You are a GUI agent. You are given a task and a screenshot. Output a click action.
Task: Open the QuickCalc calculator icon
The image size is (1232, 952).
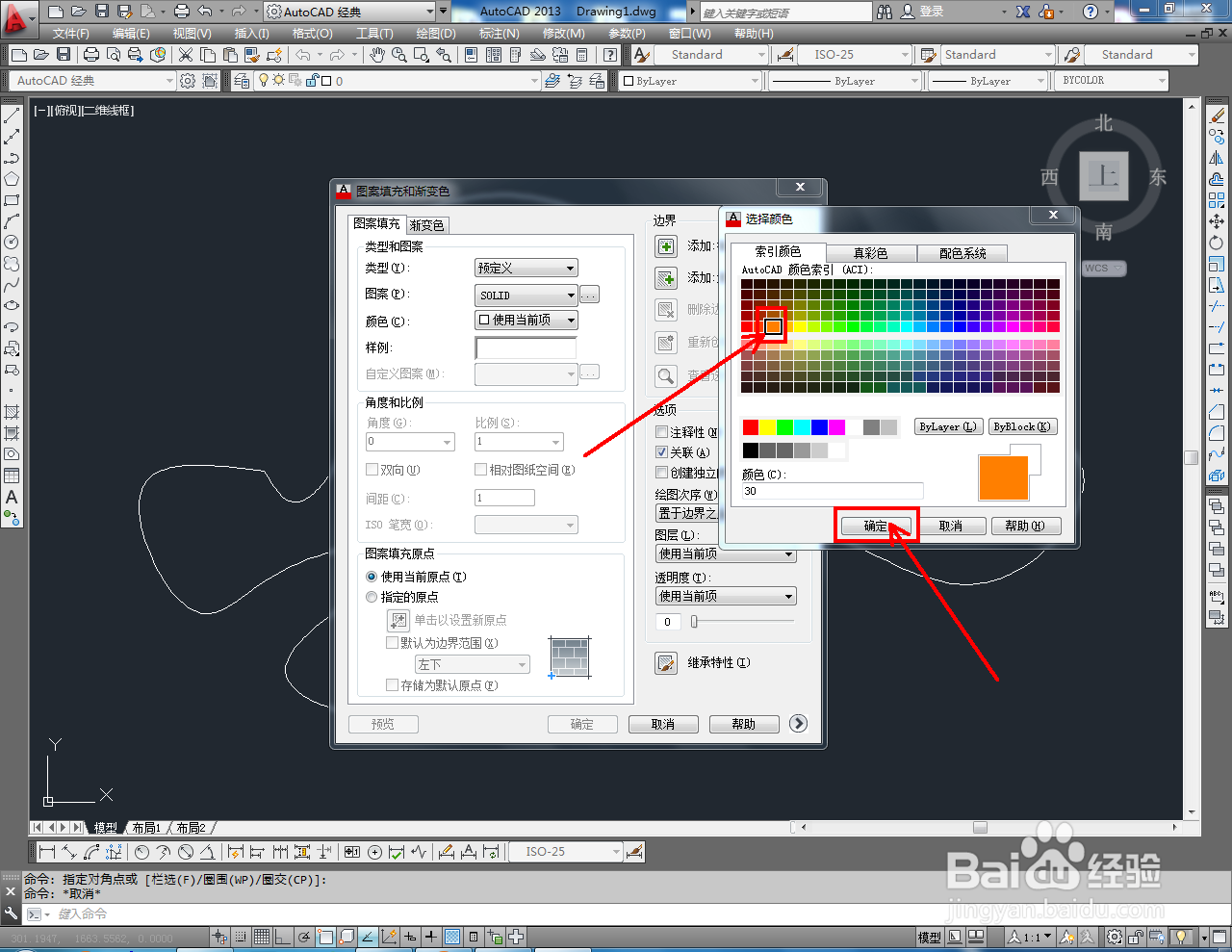581,55
